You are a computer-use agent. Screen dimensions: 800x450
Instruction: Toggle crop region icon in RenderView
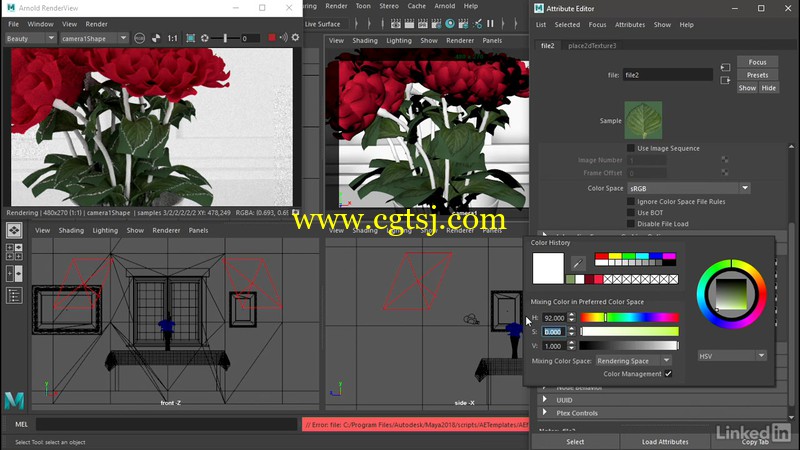[x=190, y=38]
